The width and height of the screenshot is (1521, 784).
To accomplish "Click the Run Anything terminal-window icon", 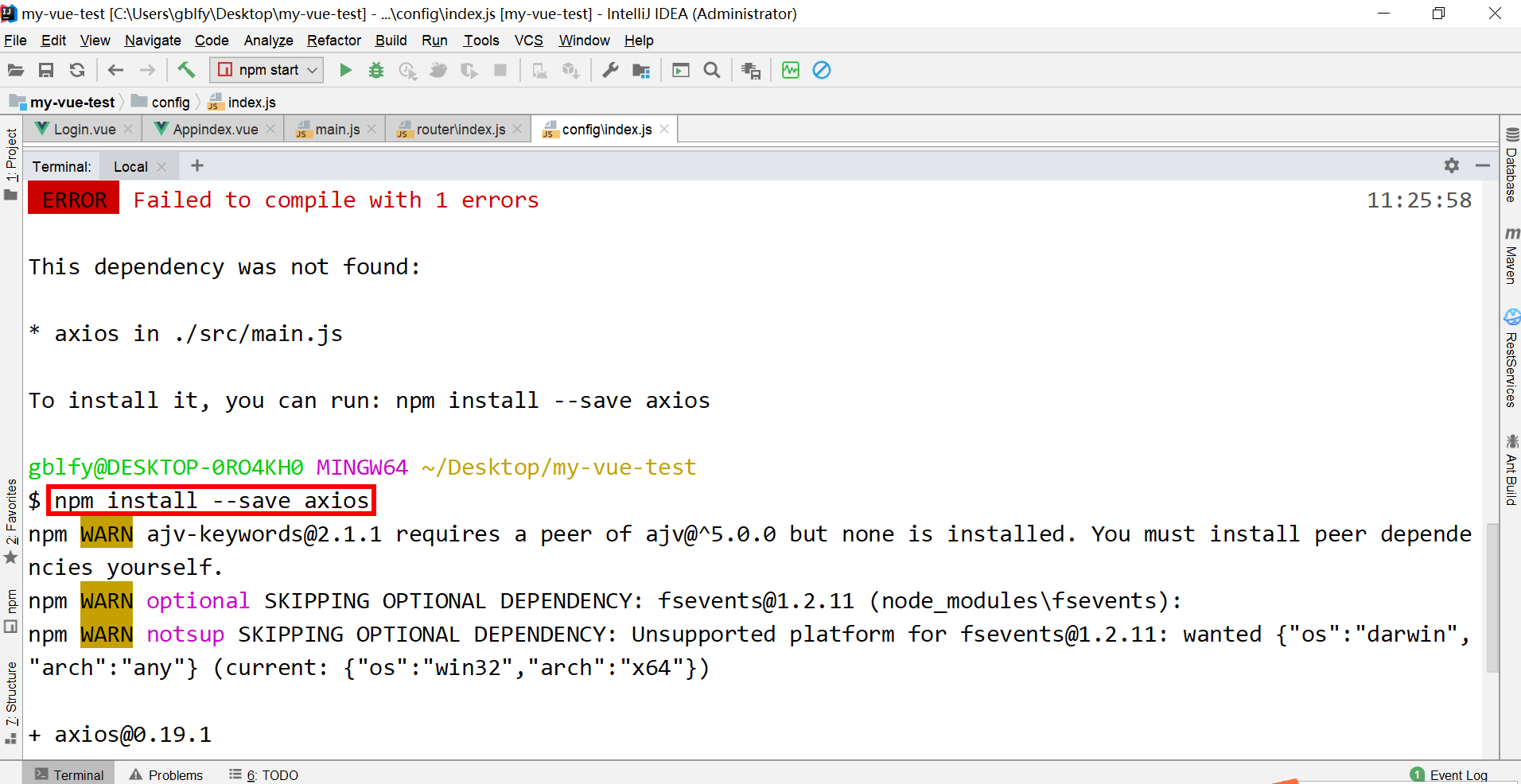I will [681, 70].
